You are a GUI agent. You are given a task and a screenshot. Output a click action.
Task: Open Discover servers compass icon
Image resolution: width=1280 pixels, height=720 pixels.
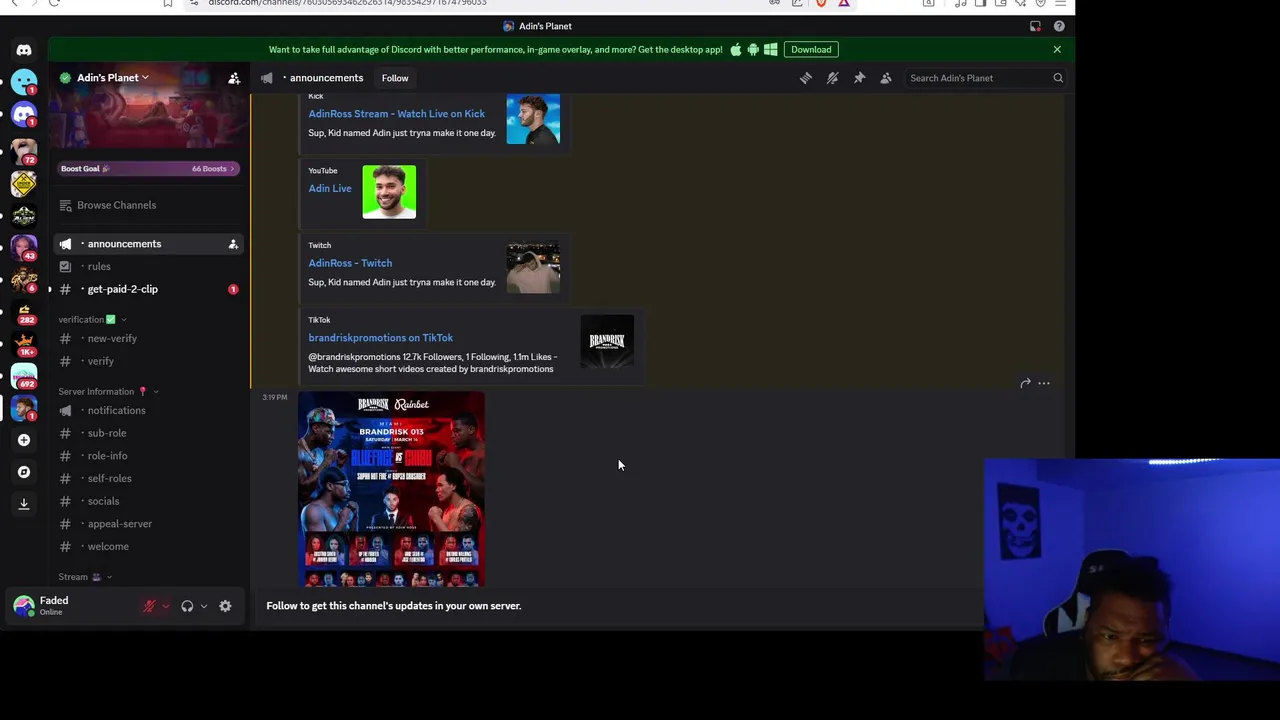(24, 472)
